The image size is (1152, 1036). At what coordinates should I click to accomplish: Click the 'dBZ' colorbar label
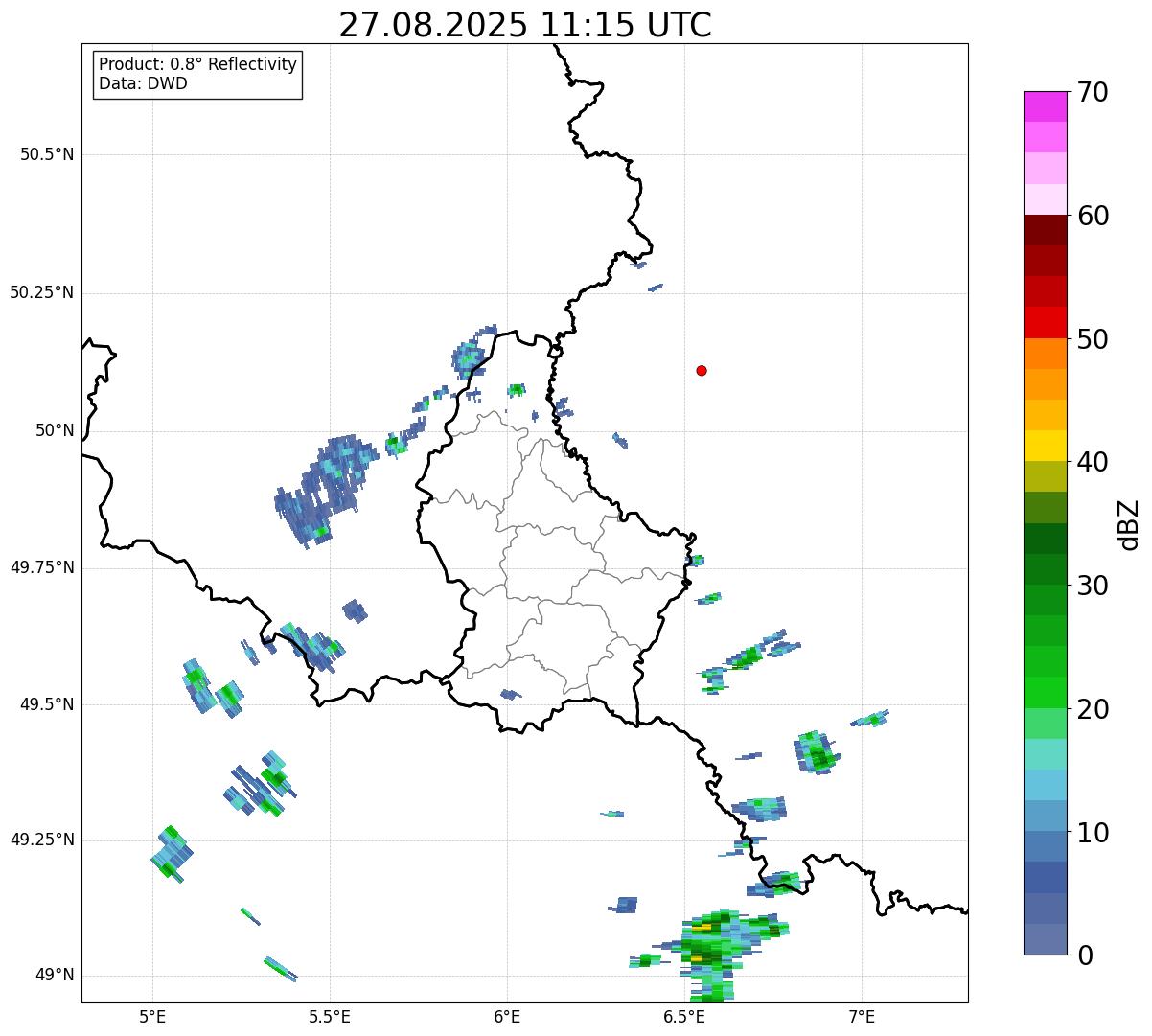(1129, 524)
